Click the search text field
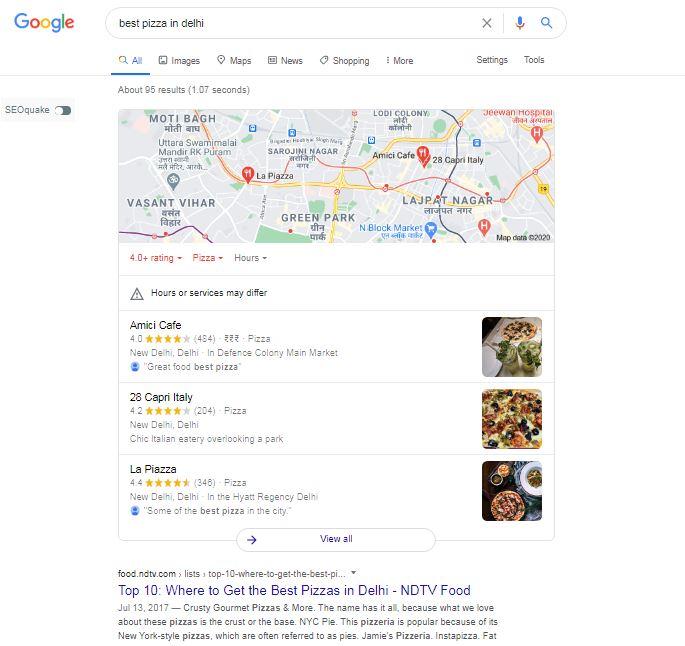 click(297, 23)
